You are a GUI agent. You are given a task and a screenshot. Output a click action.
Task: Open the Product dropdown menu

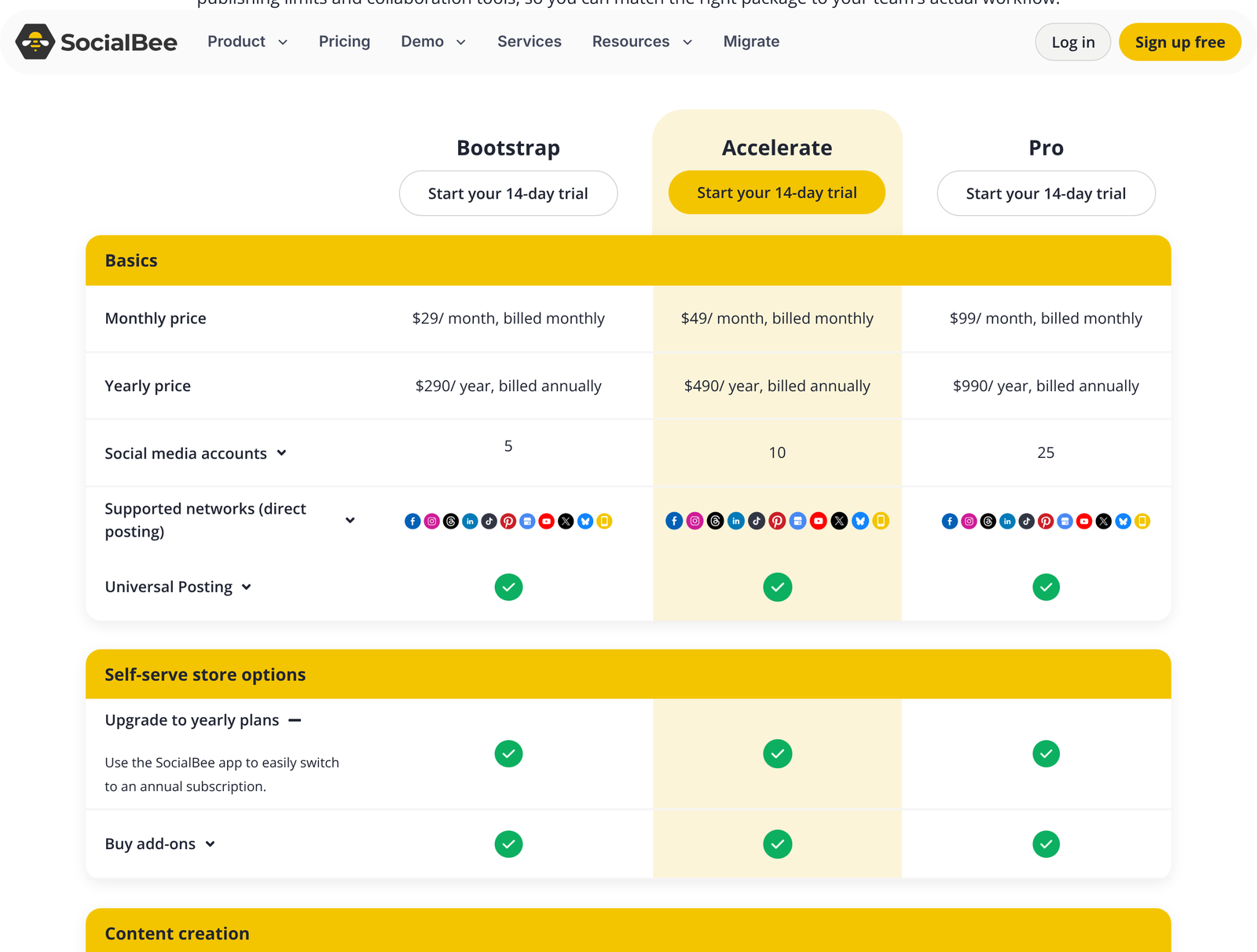pyautogui.click(x=247, y=42)
